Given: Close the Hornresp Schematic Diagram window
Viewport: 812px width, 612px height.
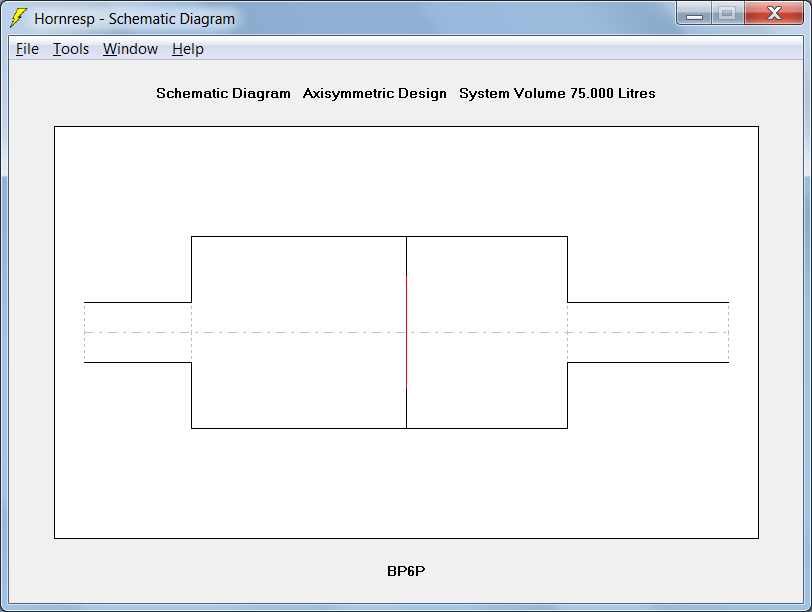Looking at the screenshot, I should 774,13.
